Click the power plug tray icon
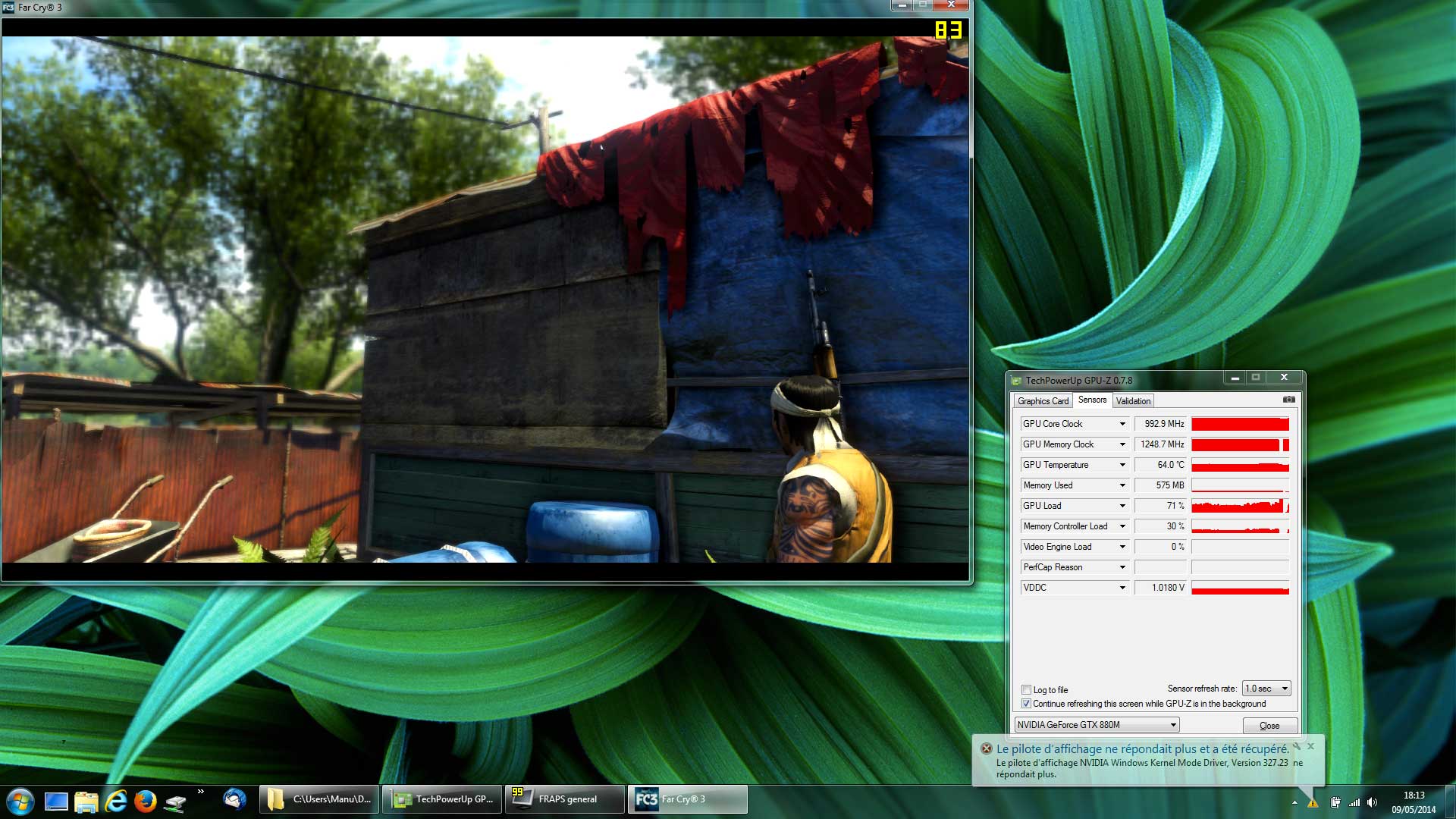 (1335, 802)
